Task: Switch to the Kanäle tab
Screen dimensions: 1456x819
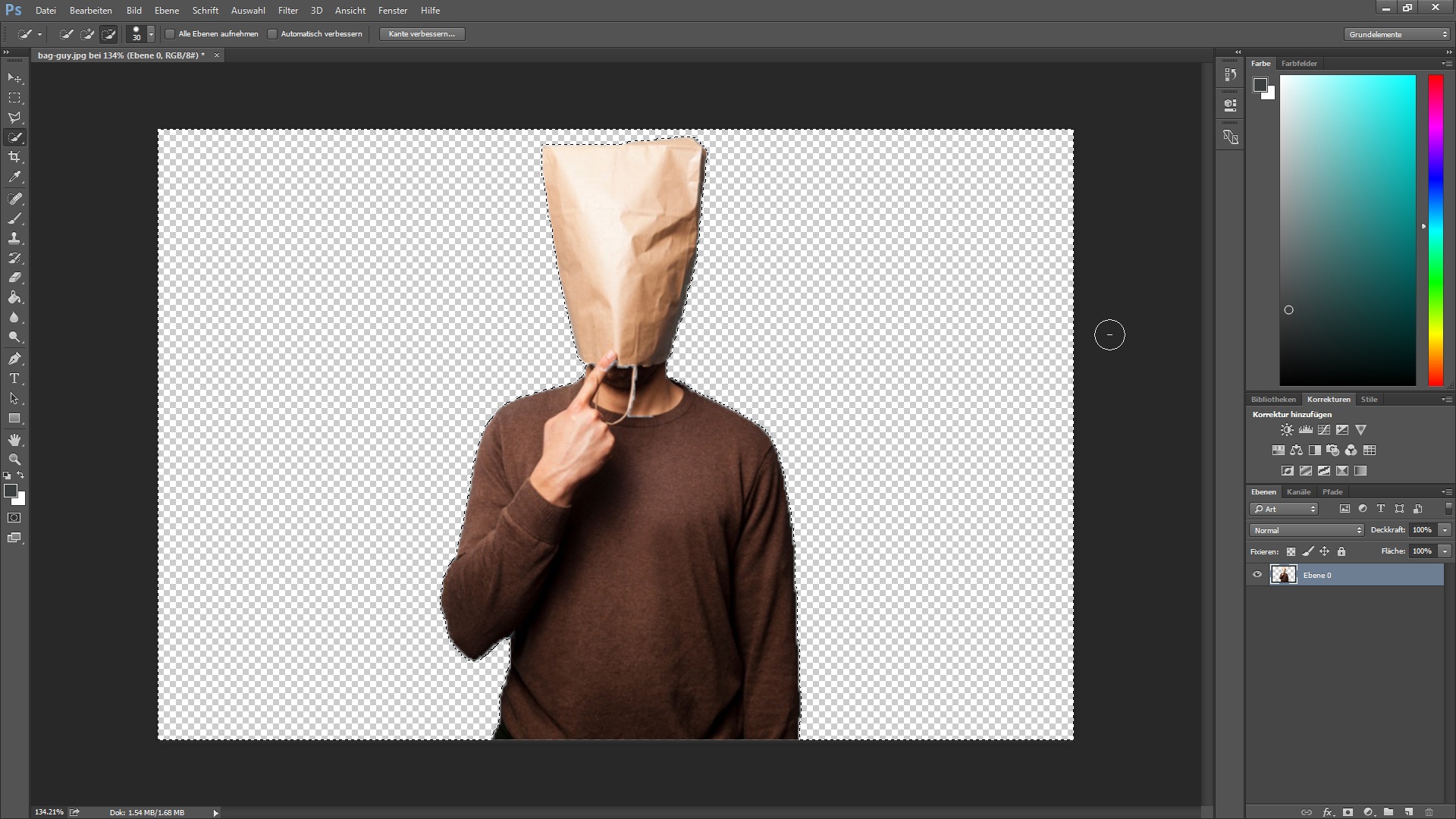Action: coord(1298,491)
